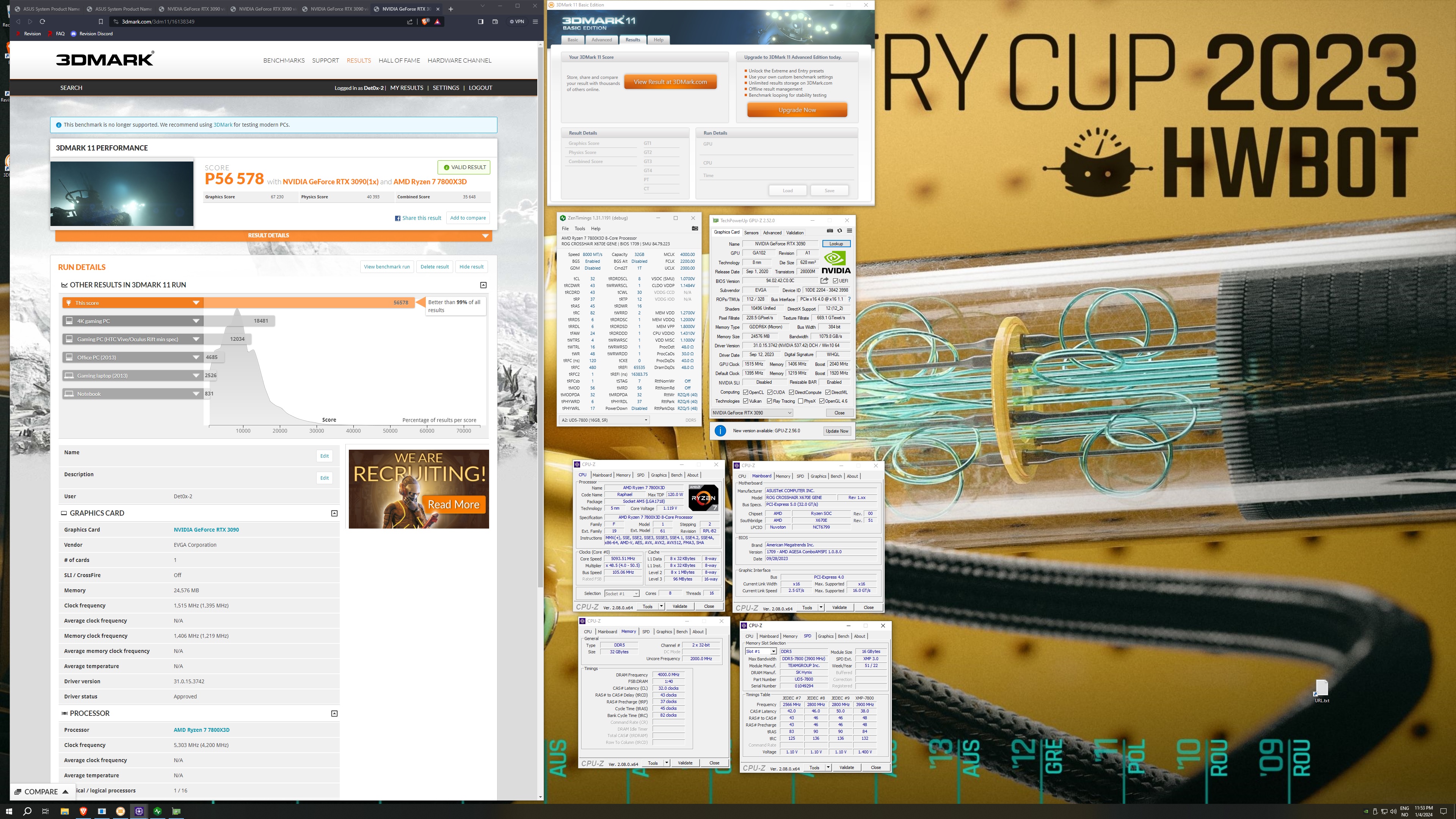The image size is (1456, 819).
Task: Open a new browser tab
Action: tap(450, 9)
